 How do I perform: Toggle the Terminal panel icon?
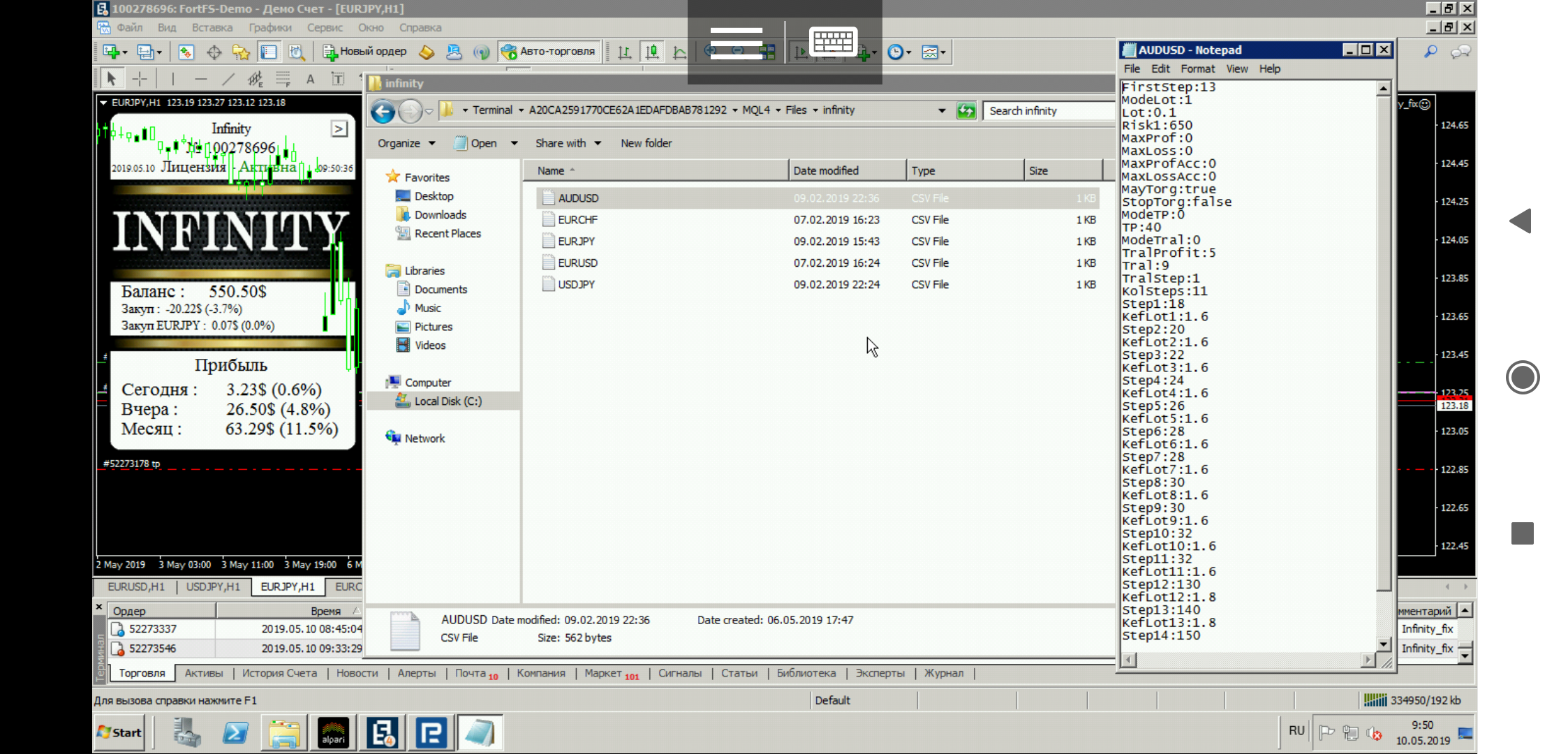[269, 52]
